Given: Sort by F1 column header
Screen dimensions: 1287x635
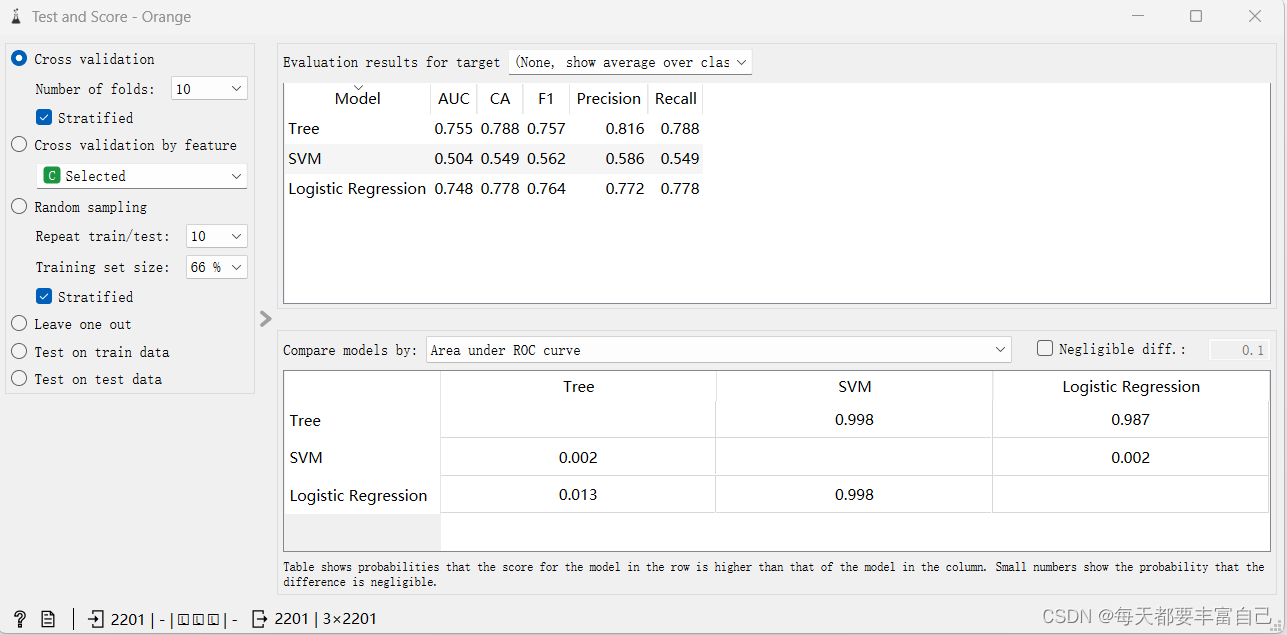Looking at the screenshot, I should click(546, 98).
